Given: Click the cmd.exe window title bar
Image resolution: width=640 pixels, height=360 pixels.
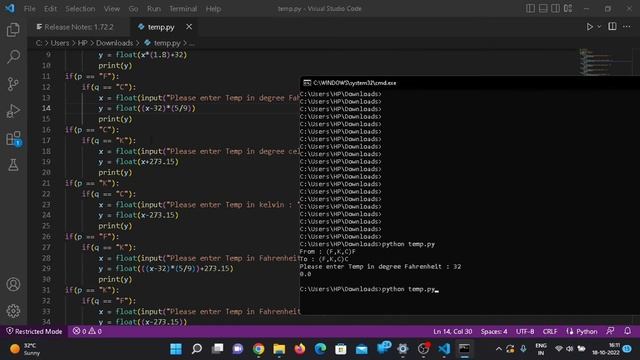Looking at the screenshot, I should [469, 83].
